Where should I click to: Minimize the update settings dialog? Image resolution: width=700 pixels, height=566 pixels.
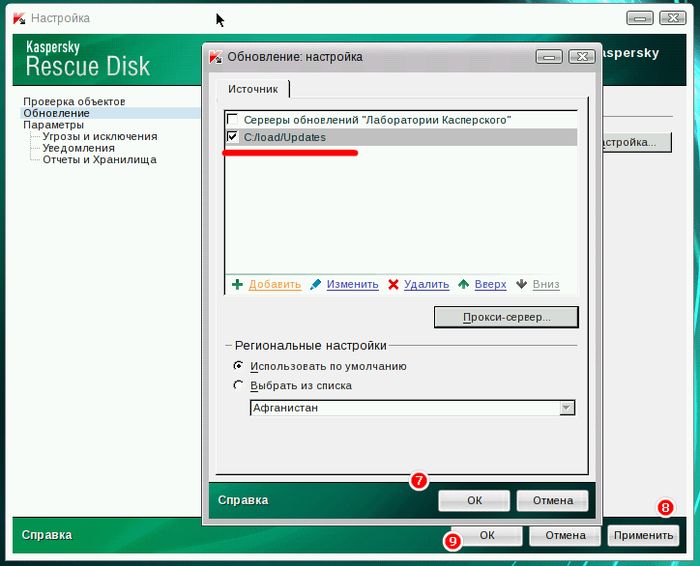(549, 57)
